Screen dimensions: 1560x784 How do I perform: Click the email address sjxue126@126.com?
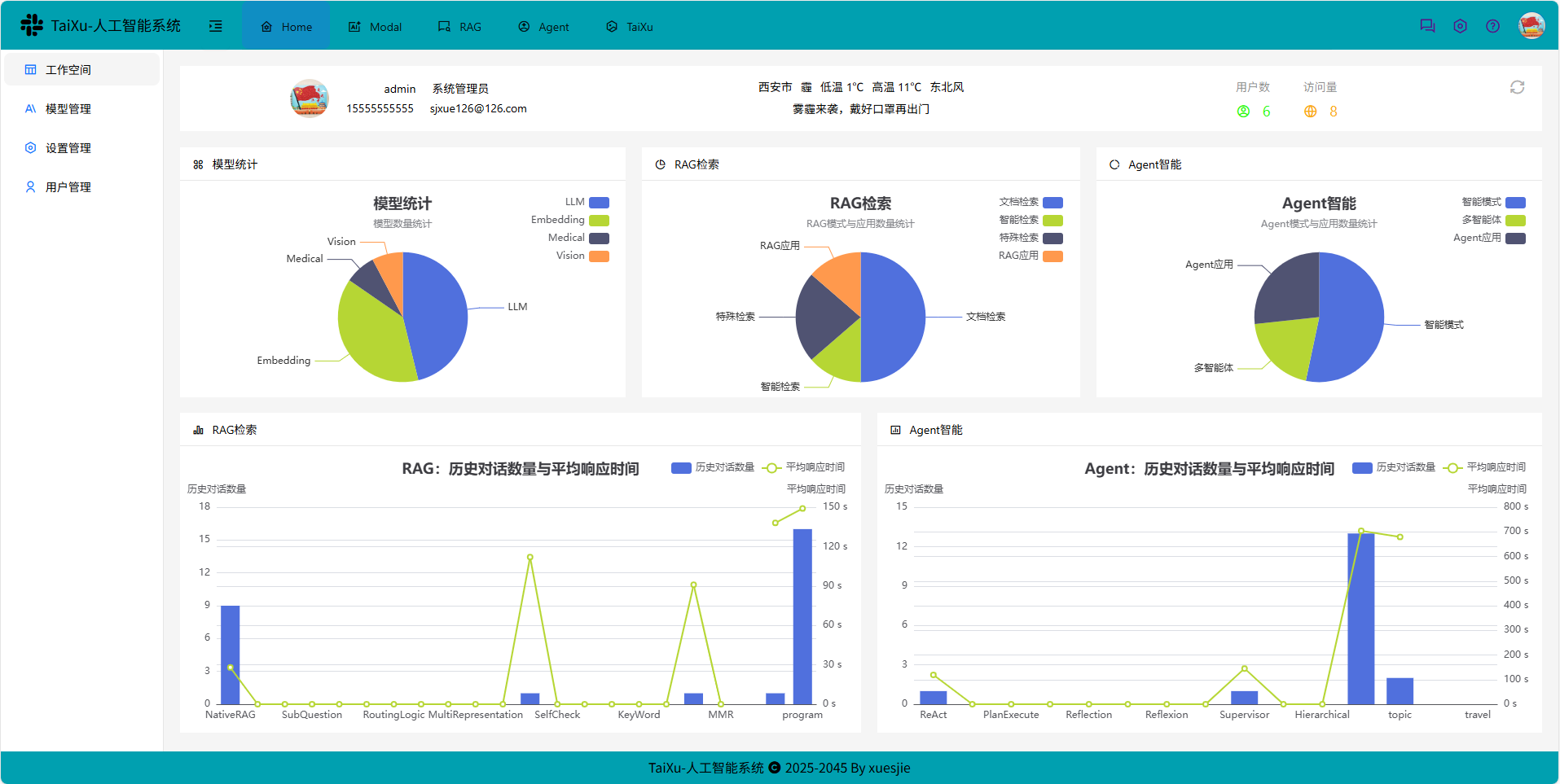pos(478,108)
